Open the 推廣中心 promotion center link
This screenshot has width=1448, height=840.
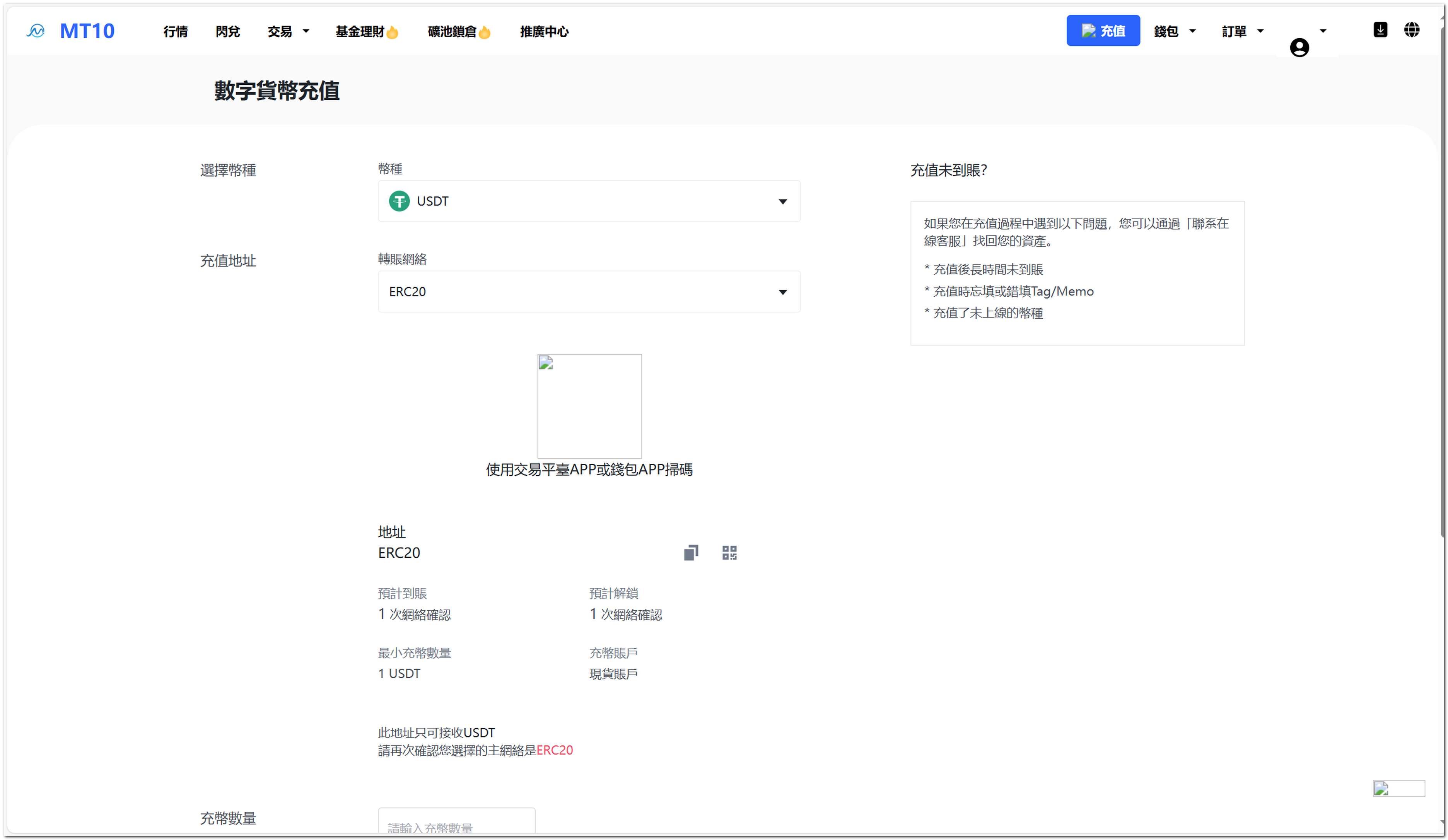point(543,32)
